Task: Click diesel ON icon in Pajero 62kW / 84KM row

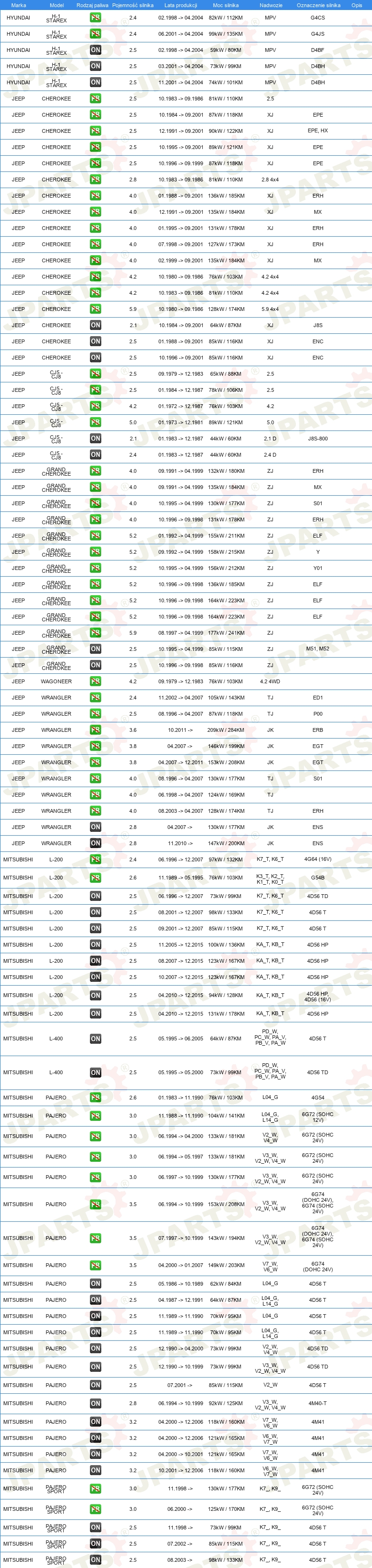Action: (96, 1284)
